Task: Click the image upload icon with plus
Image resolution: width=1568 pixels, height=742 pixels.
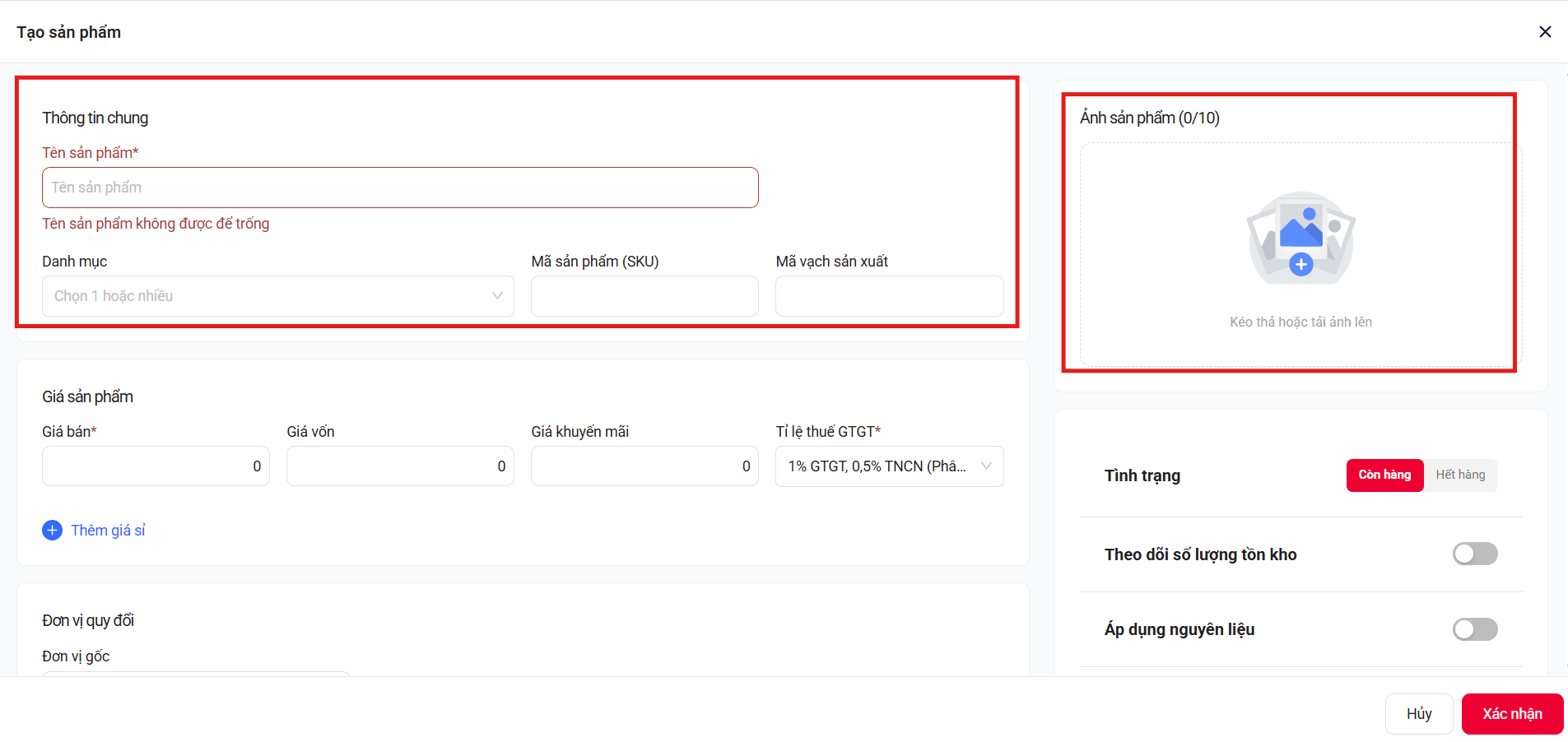Action: pos(1300,239)
